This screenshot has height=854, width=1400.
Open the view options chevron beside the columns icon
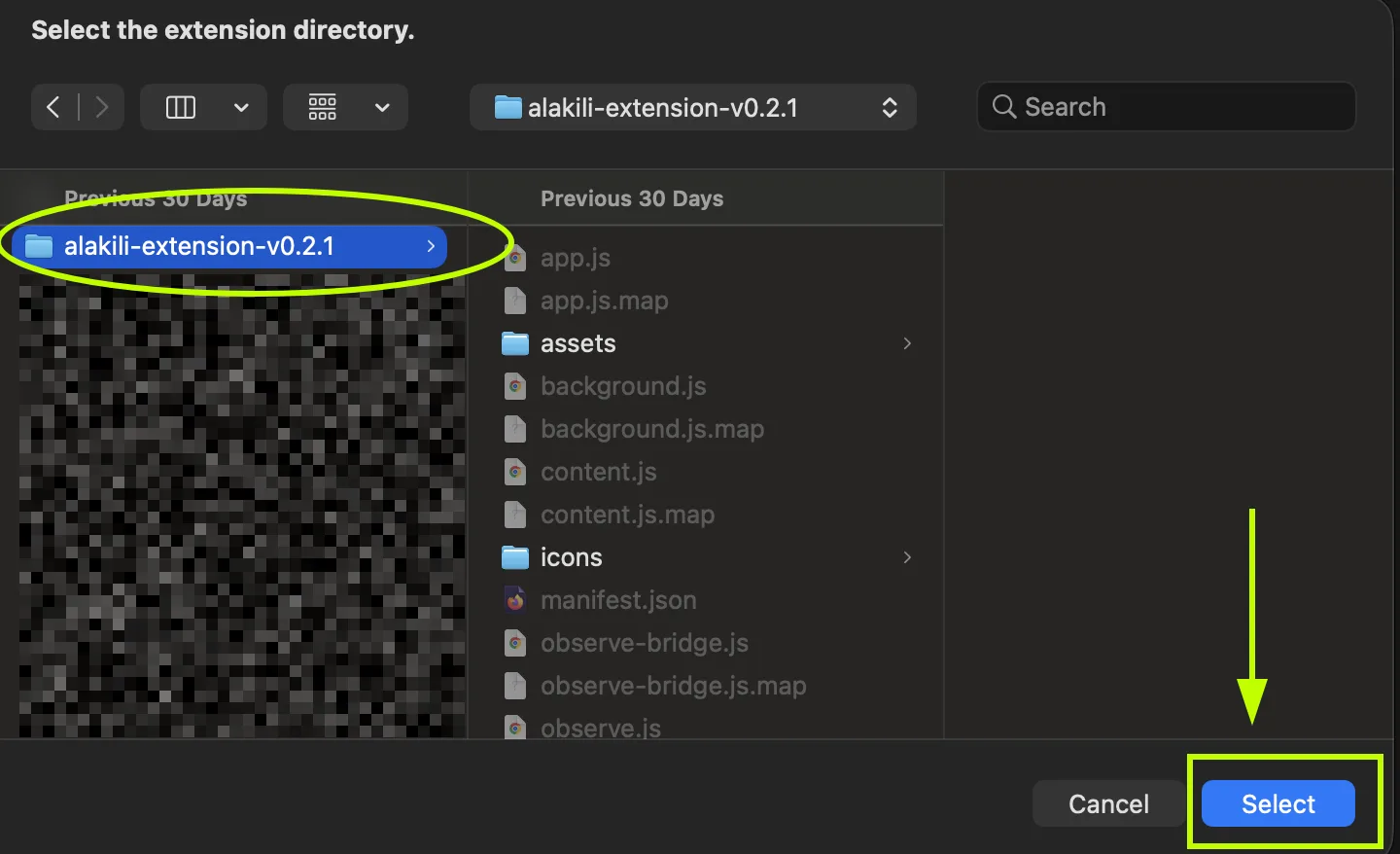click(241, 107)
